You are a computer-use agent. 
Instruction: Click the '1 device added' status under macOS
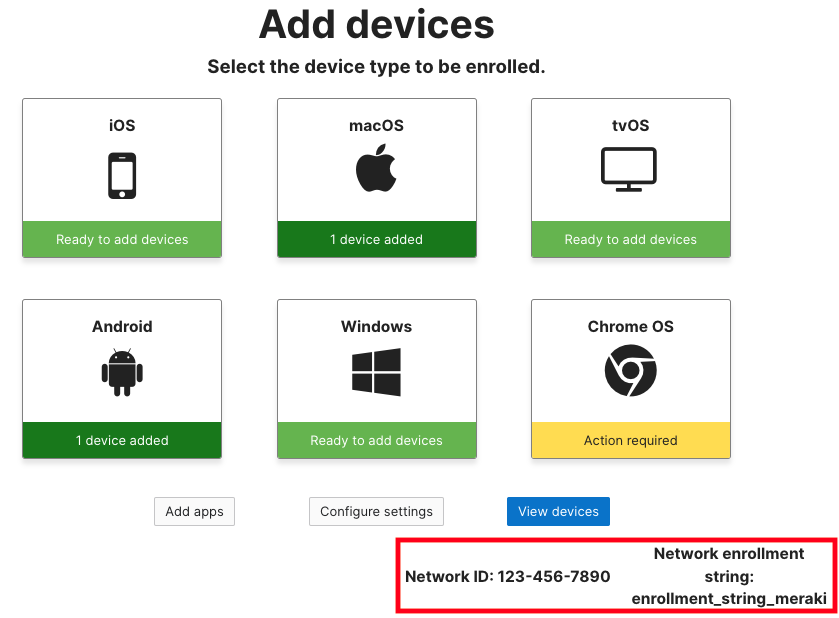tap(376, 239)
